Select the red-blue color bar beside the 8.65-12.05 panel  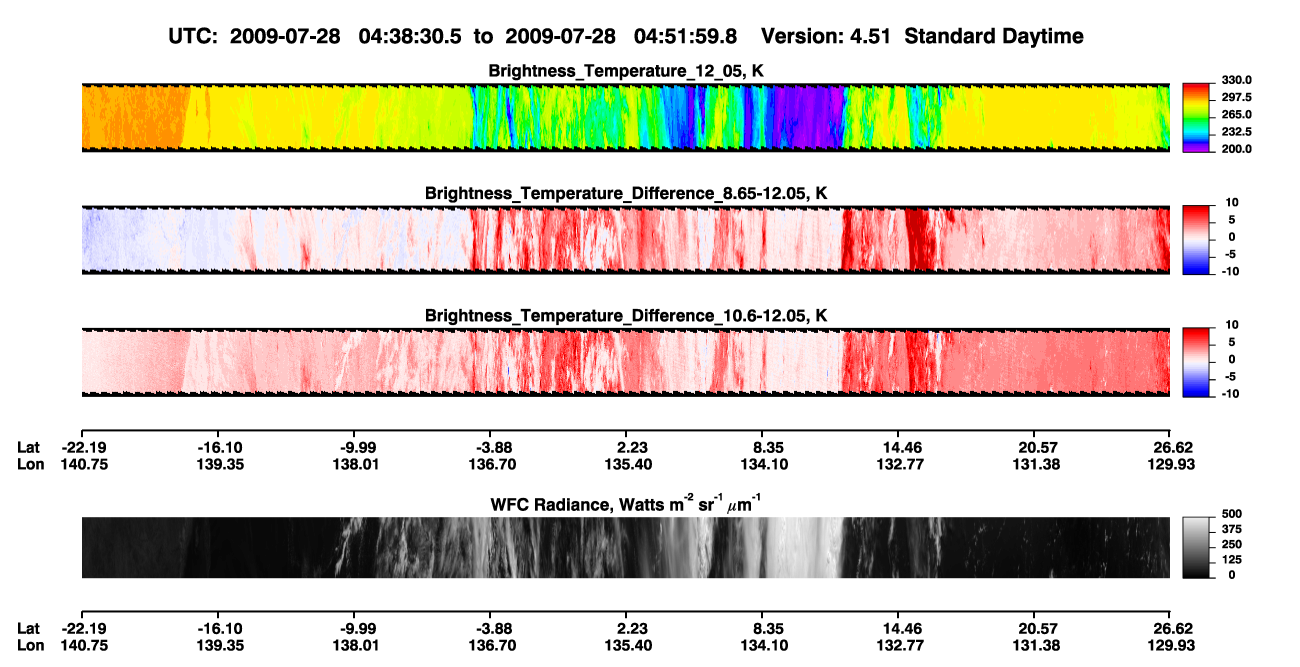click(1197, 239)
